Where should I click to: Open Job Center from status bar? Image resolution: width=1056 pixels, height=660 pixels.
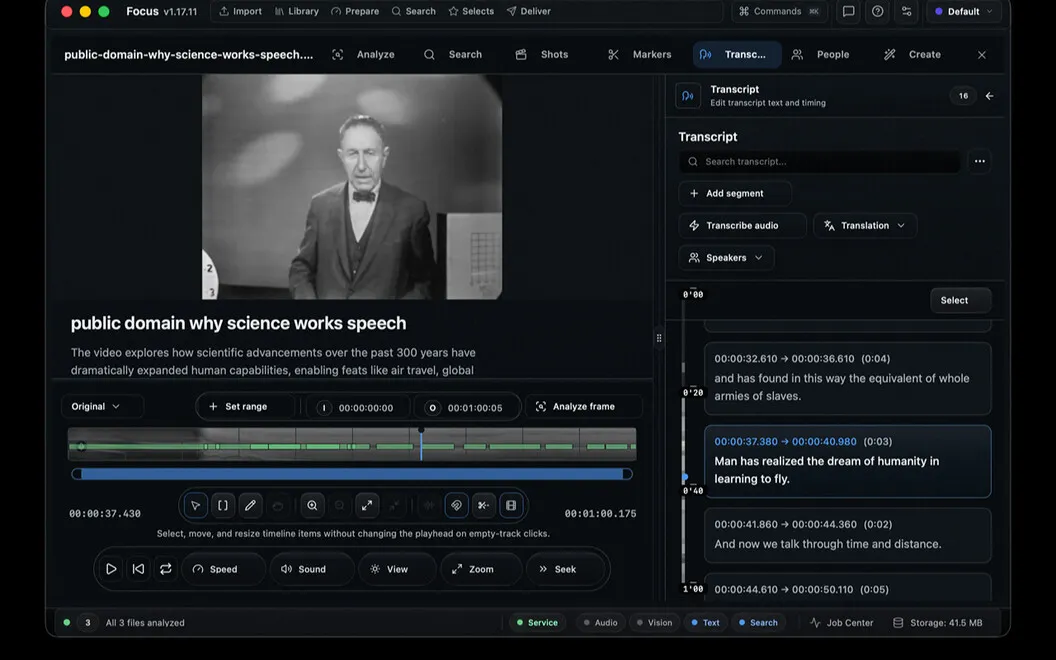tap(842, 623)
